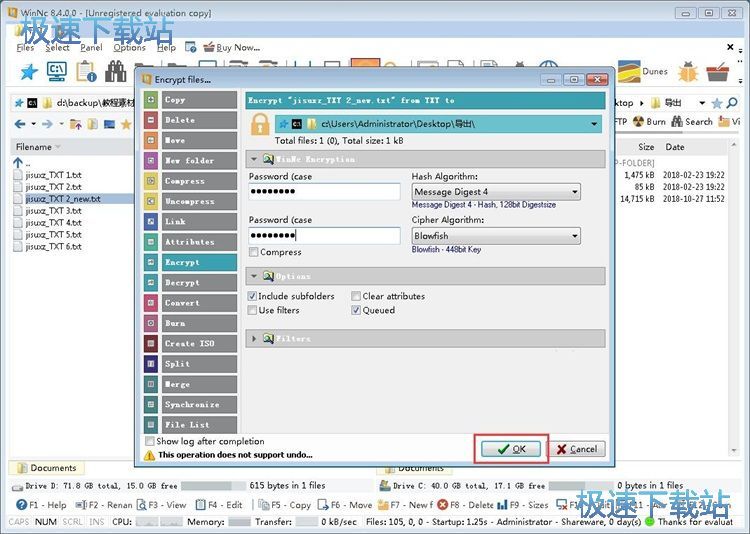Image resolution: width=750 pixels, height=534 pixels.
Task: Collapse the Options section
Action: [254, 276]
